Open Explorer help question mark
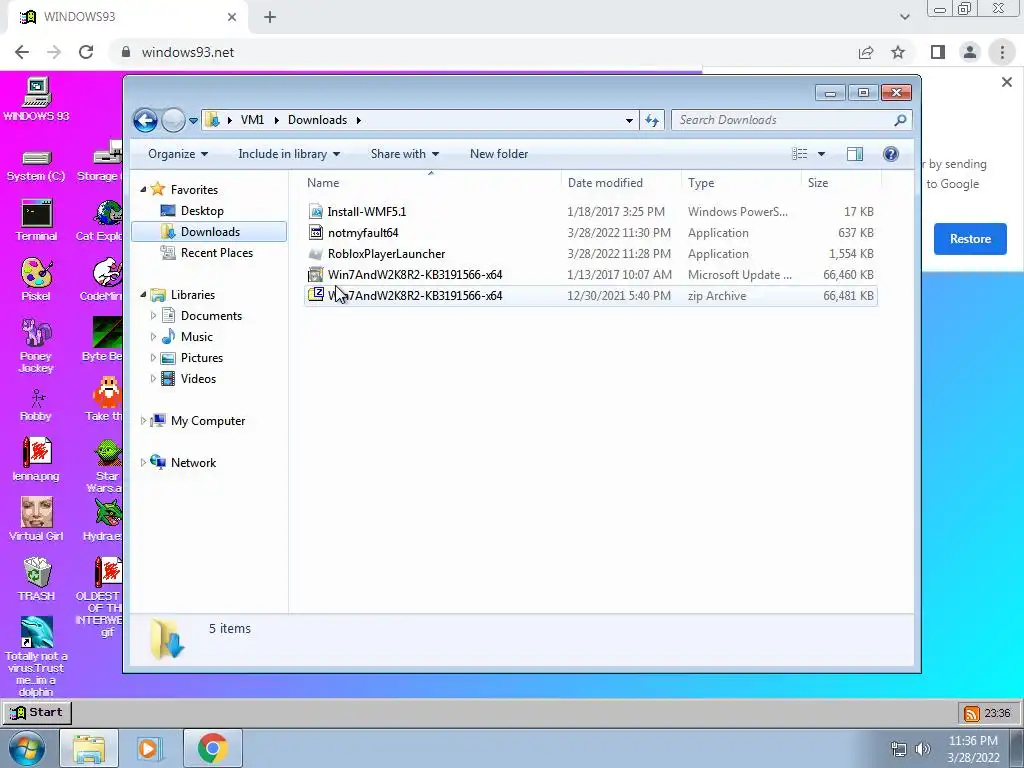The height and width of the screenshot is (768, 1024). click(x=891, y=154)
